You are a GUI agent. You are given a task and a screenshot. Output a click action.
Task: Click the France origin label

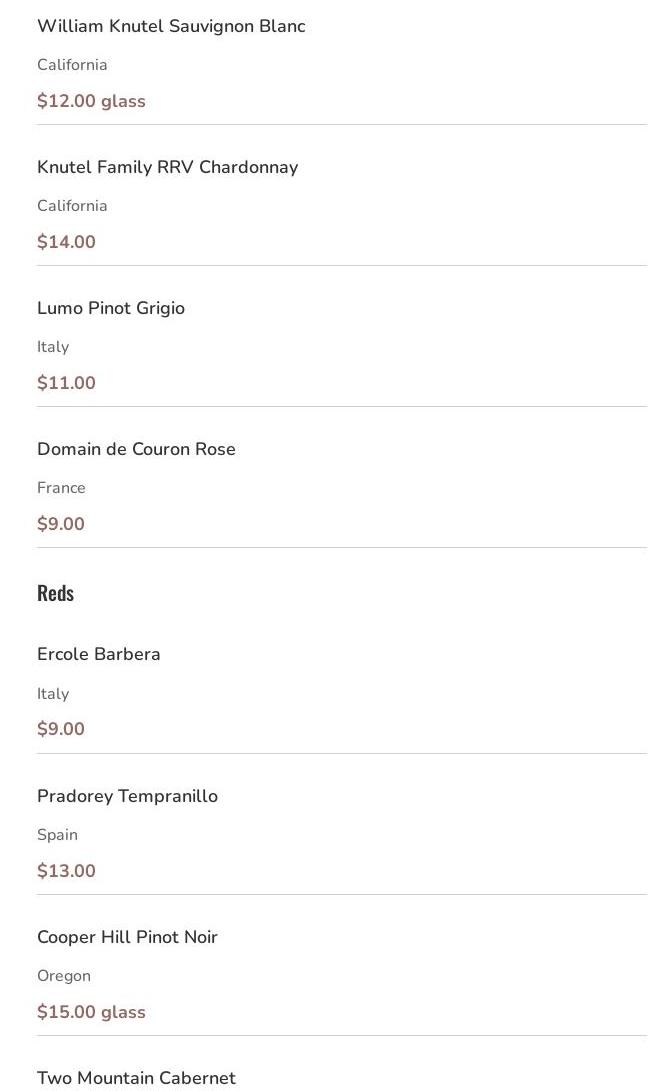pos(61,488)
